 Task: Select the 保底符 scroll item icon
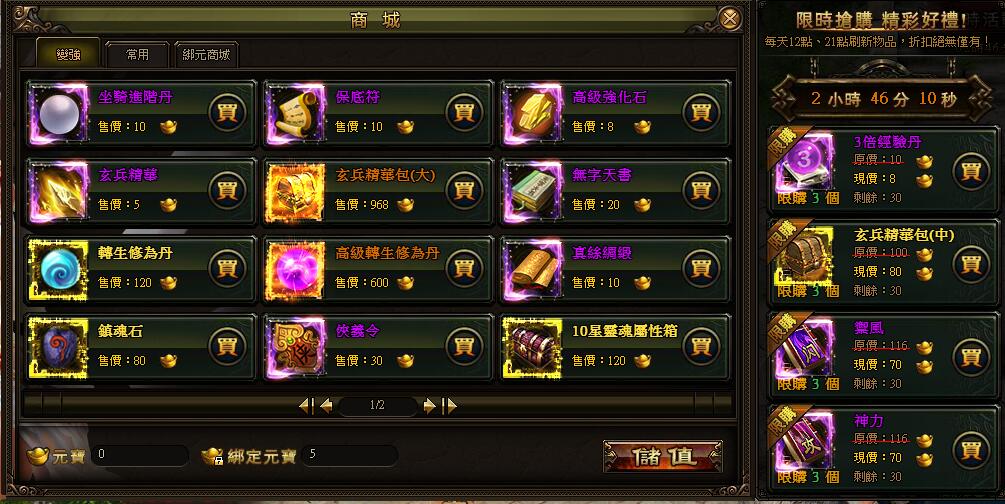coord(296,114)
